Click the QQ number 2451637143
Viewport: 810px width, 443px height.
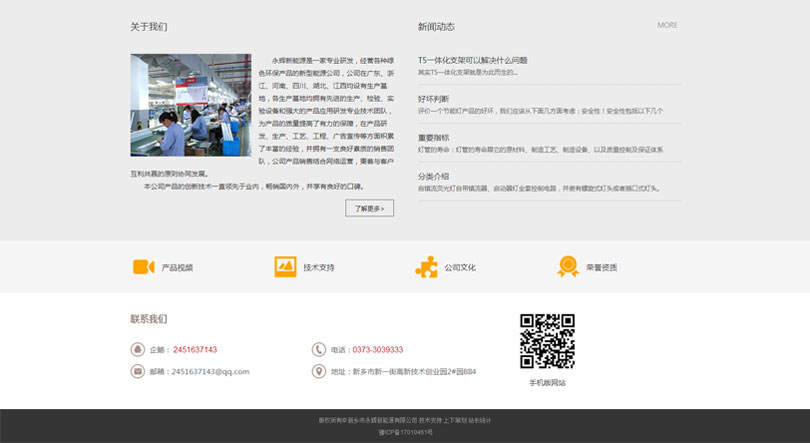(195, 350)
